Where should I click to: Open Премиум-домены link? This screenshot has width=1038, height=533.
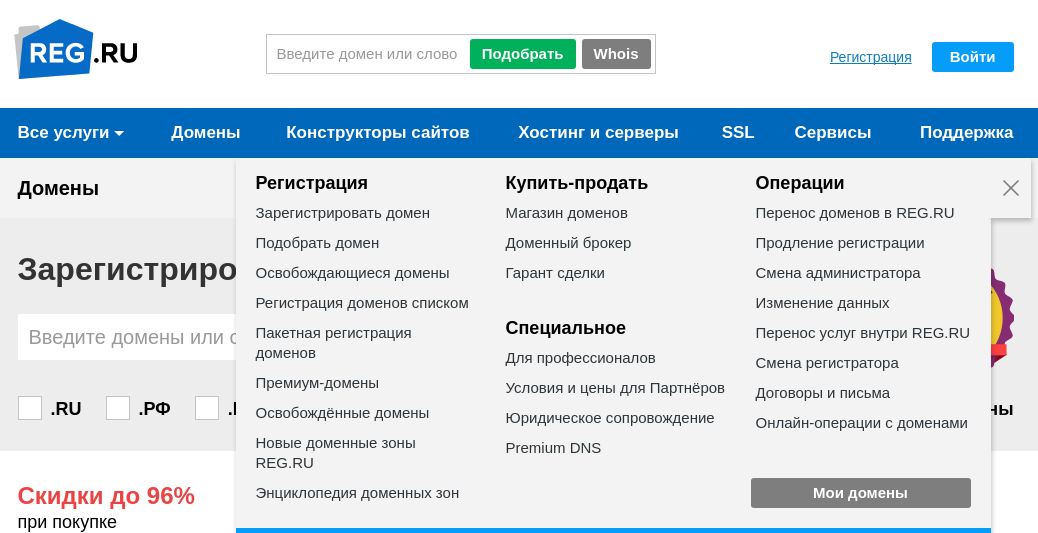pyautogui.click(x=317, y=383)
